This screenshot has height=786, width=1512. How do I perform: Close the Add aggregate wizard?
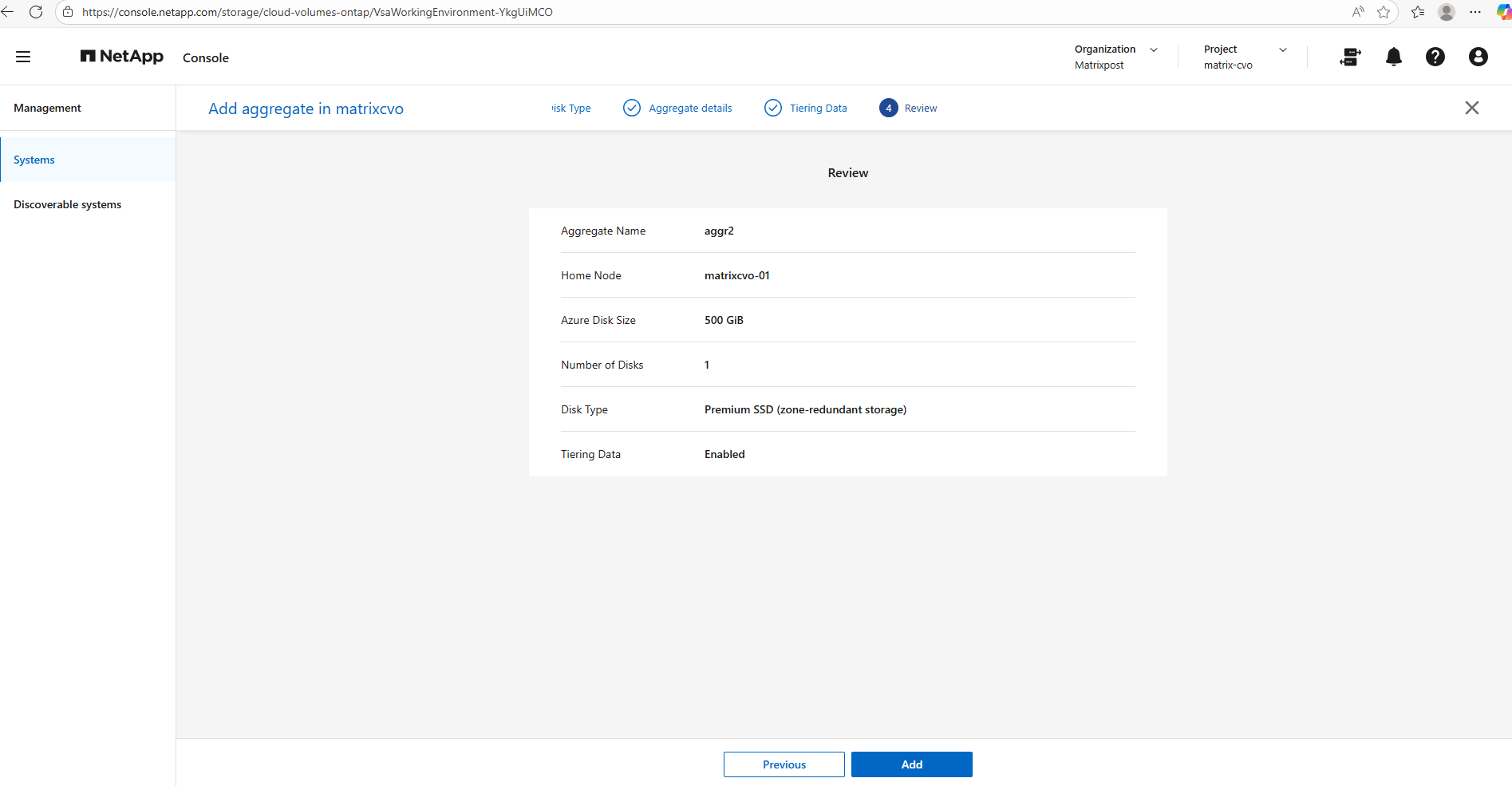pos(1471,108)
